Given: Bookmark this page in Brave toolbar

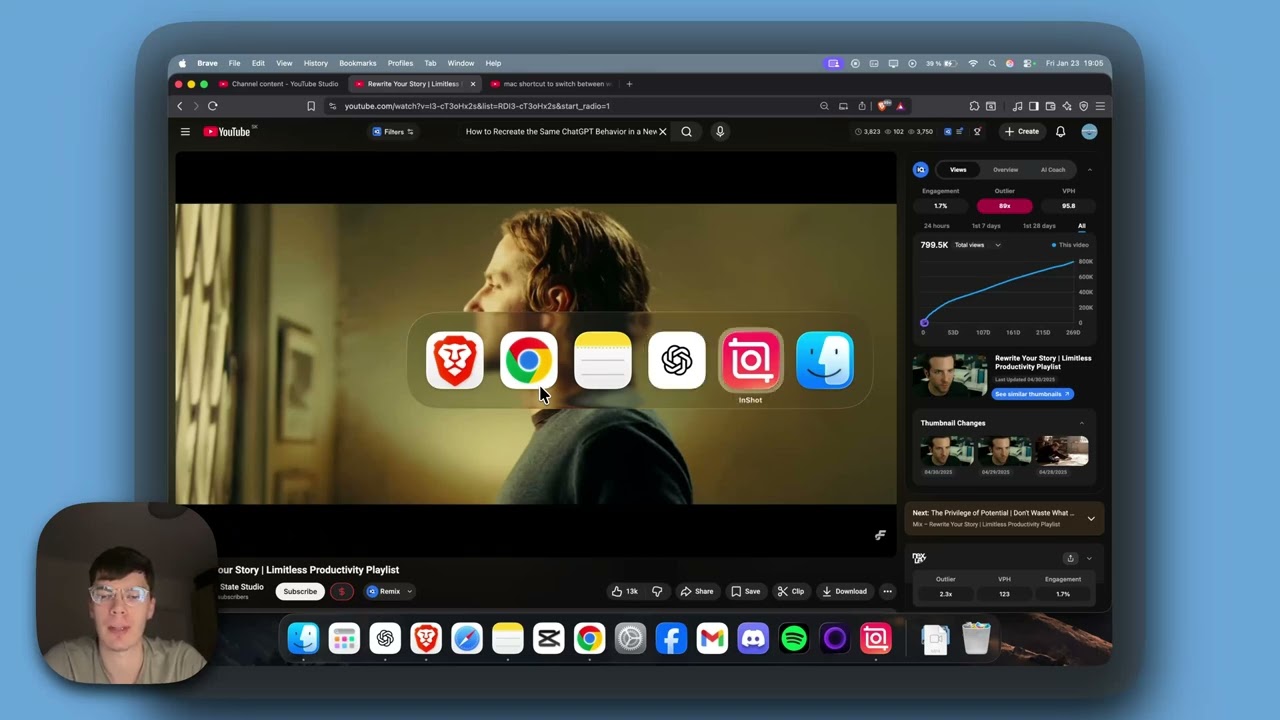Looking at the screenshot, I should [x=311, y=105].
